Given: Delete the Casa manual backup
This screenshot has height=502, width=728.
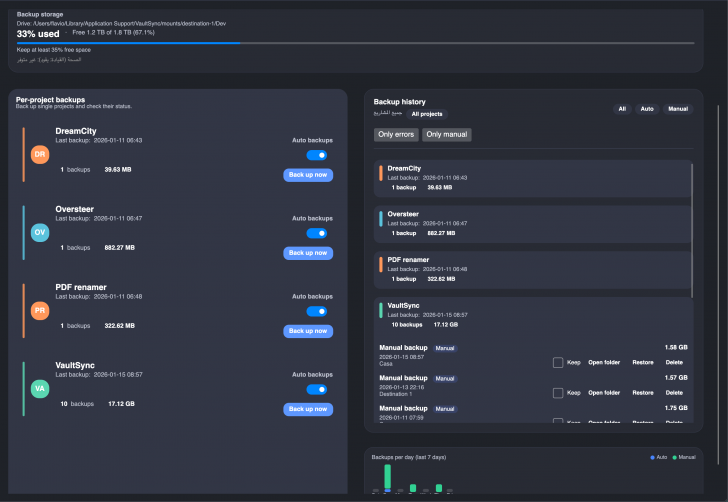Looking at the screenshot, I should click(674, 363).
